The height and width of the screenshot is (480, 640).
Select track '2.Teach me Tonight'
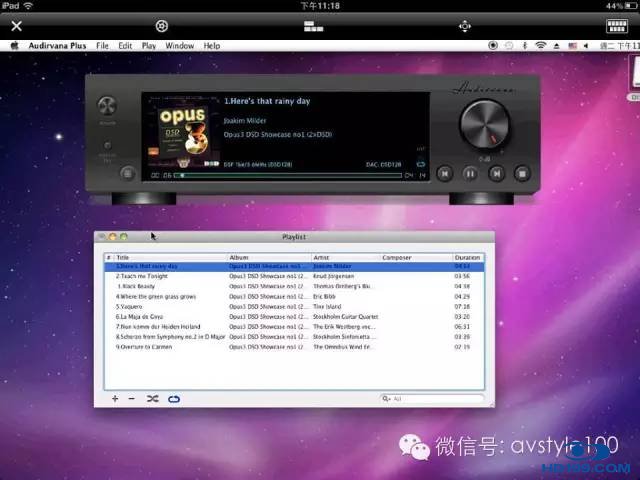[294, 276]
